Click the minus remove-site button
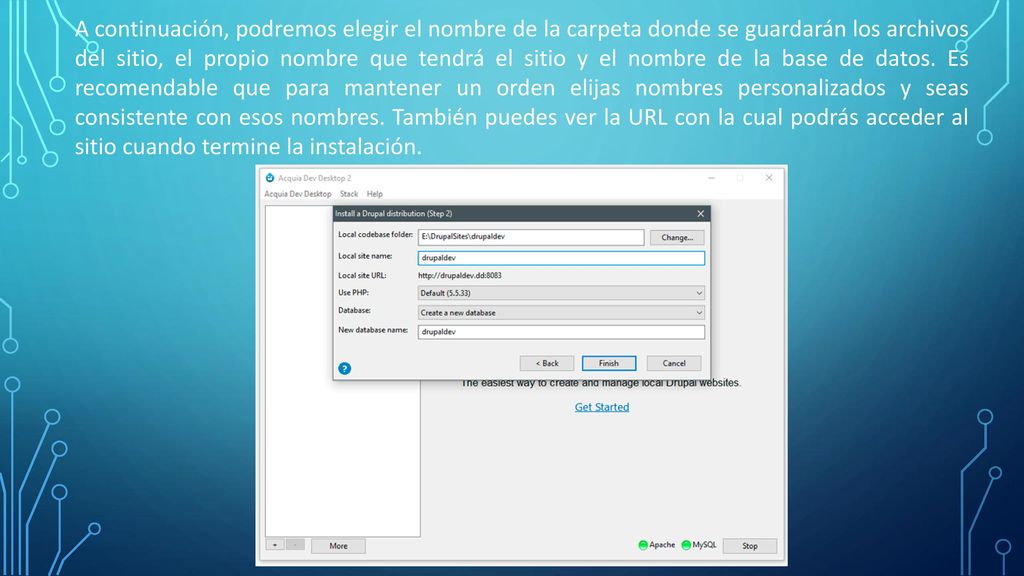1024x576 pixels. pos(295,545)
